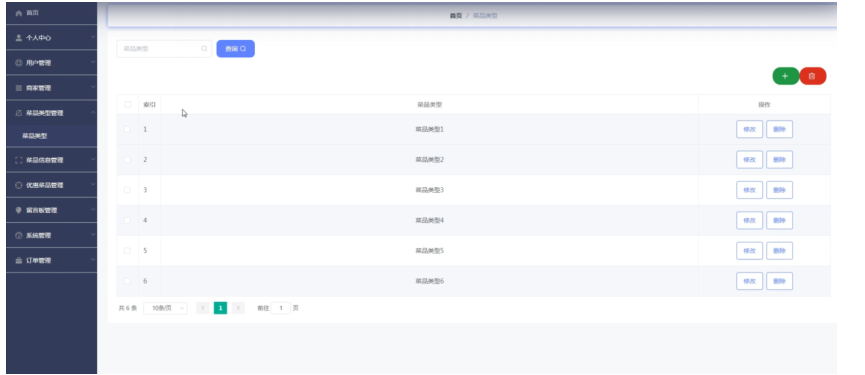865x375 pixels.
Task: Open the 首页 sidebar menu item
Action: click(x=51, y=13)
